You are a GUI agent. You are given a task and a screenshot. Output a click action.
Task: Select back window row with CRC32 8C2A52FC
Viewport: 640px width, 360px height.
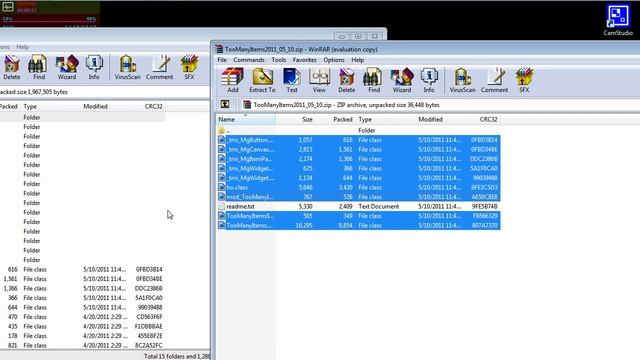click(x=82, y=345)
